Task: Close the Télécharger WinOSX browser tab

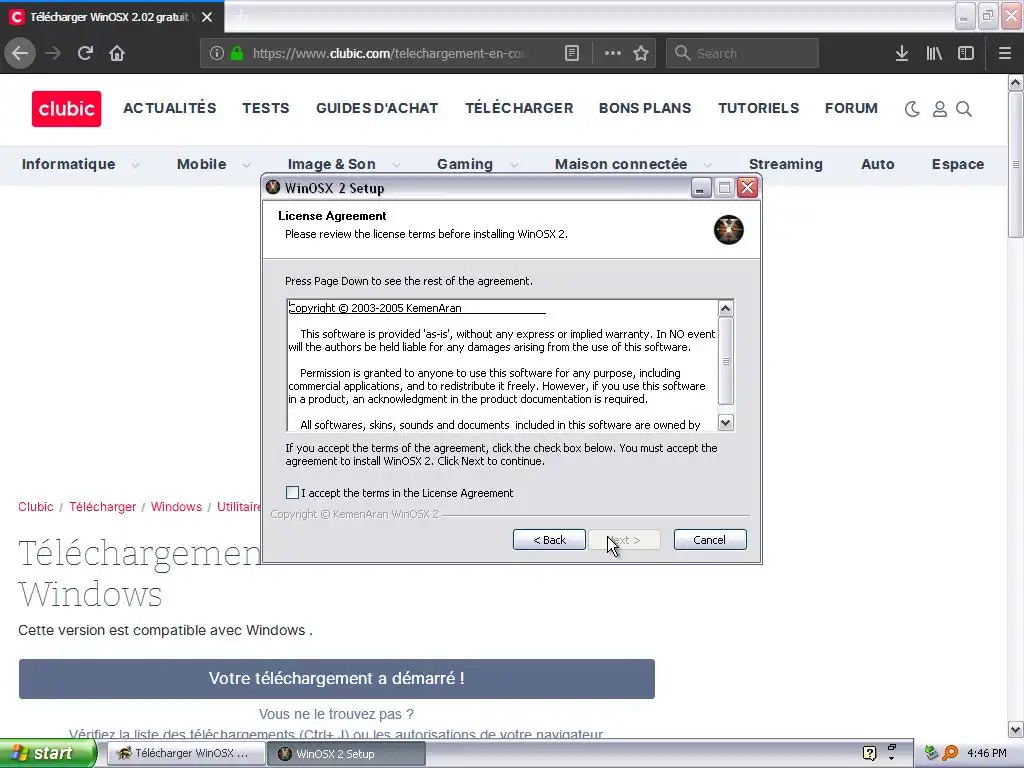Action: click(207, 17)
